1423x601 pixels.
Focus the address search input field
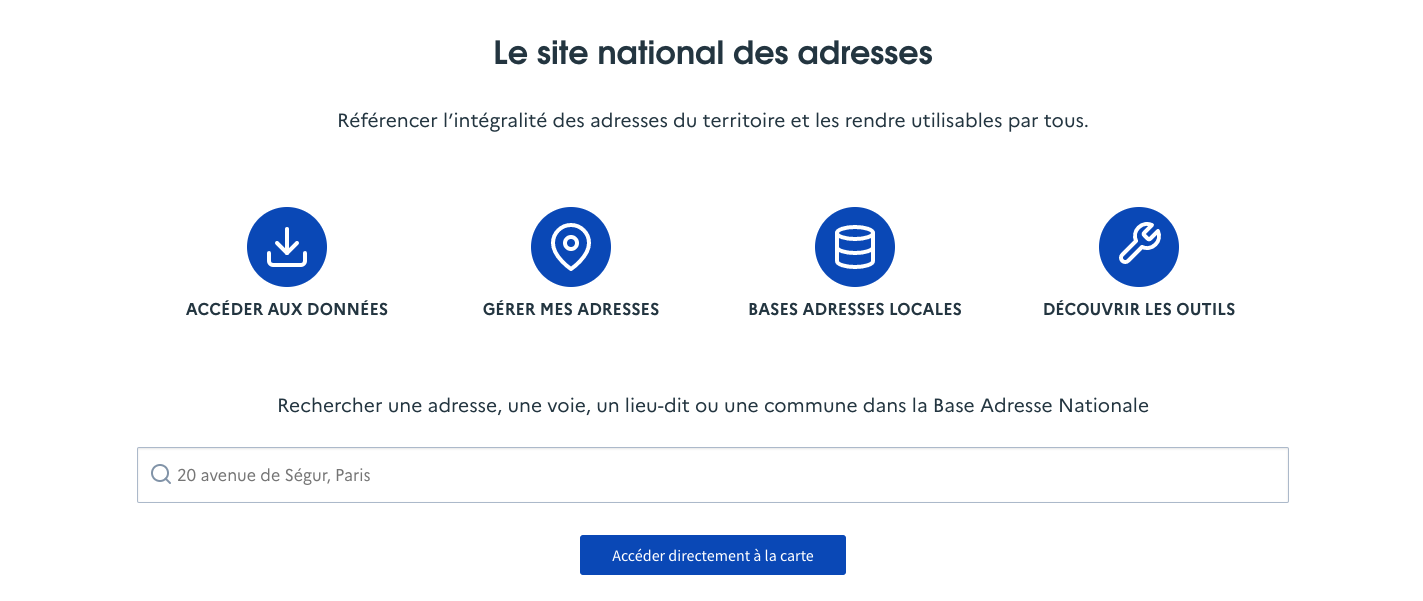point(712,475)
